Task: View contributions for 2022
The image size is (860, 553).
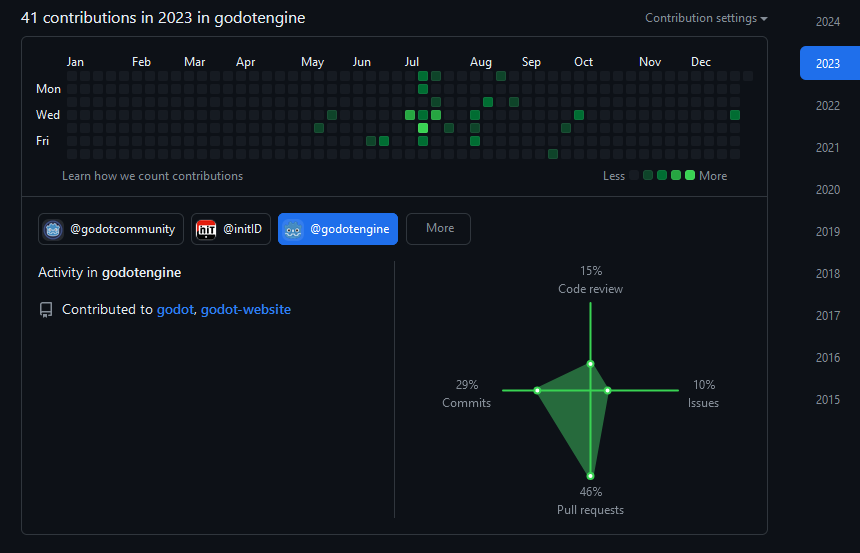Action: coord(828,106)
